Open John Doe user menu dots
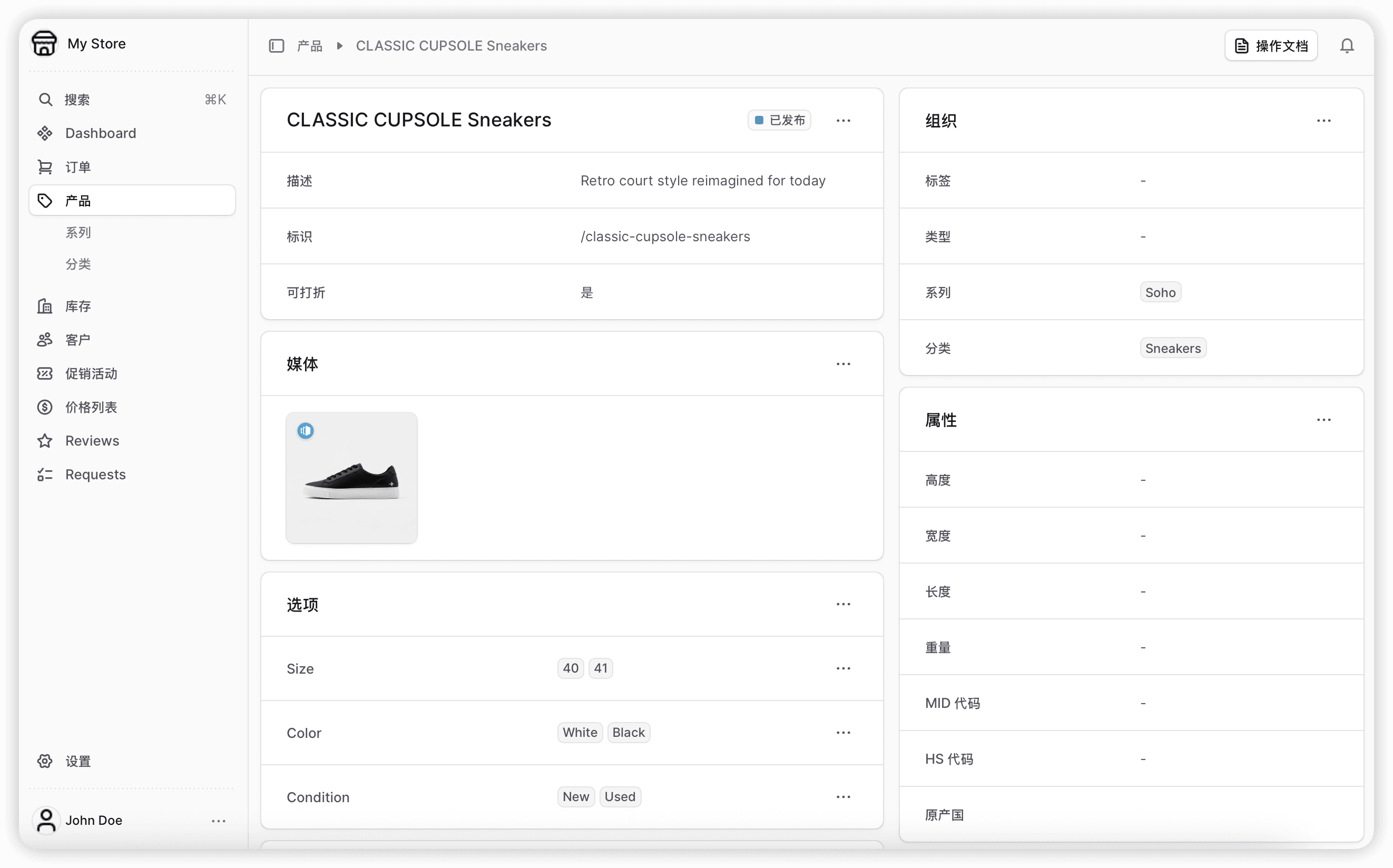 [218, 821]
